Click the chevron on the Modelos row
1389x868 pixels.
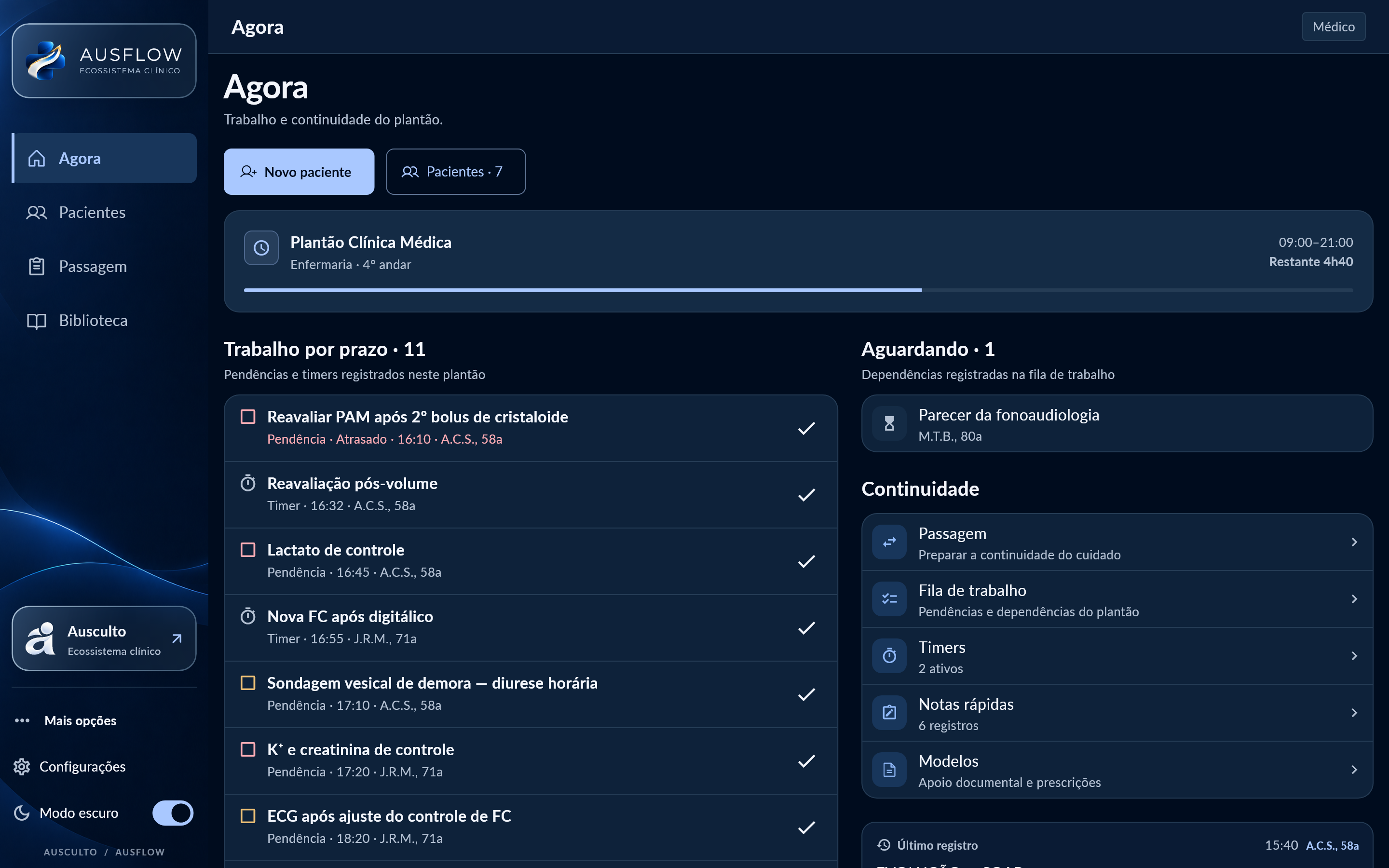(x=1354, y=769)
